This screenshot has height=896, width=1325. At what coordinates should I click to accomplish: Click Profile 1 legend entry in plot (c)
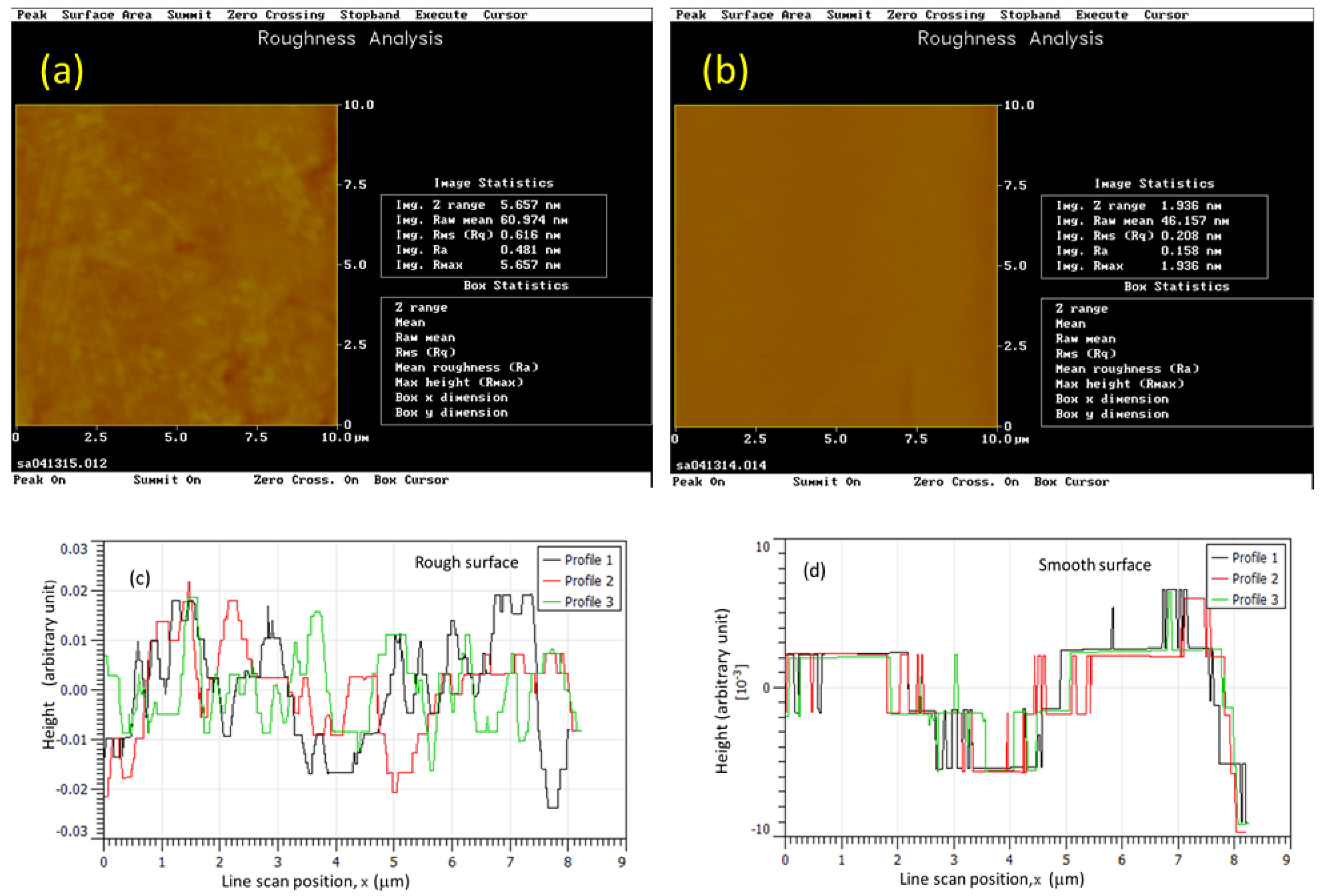pos(578,560)
